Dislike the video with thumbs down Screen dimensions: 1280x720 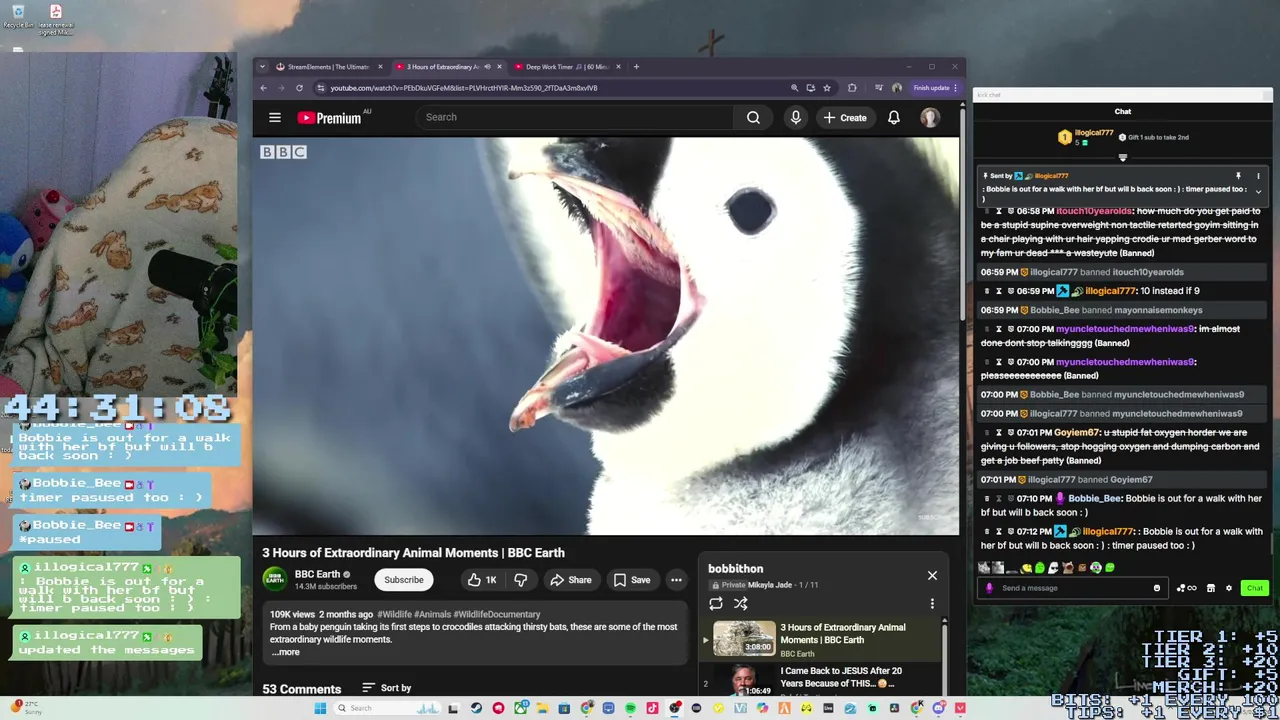click(520, 580)
